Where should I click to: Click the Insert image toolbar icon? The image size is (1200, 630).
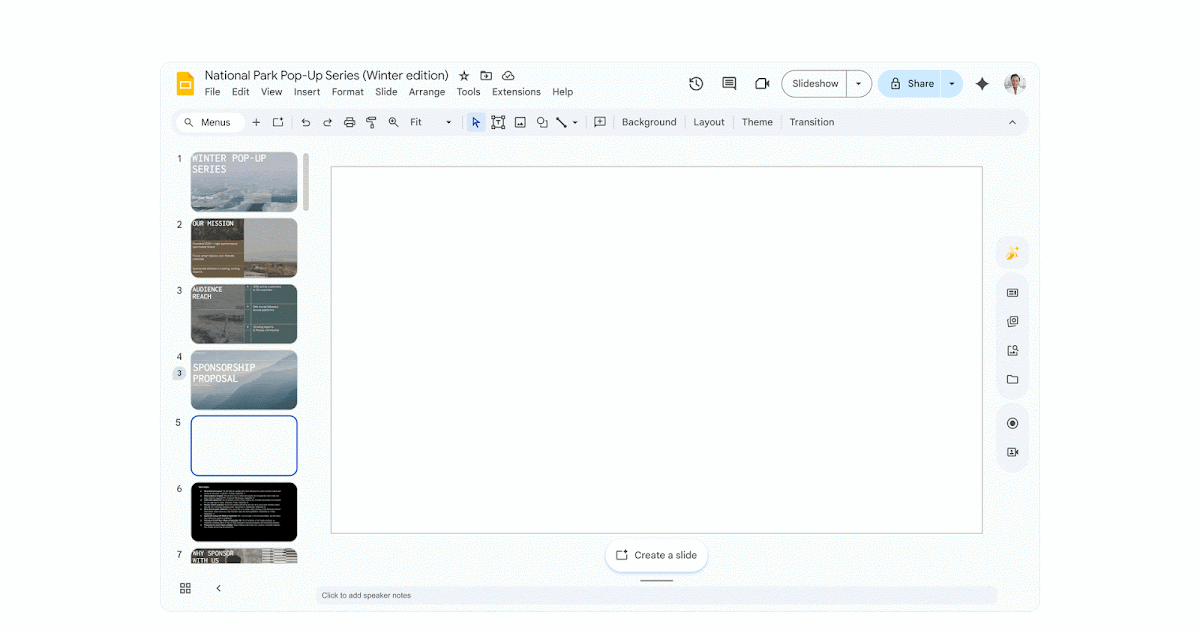coord(520,122)
